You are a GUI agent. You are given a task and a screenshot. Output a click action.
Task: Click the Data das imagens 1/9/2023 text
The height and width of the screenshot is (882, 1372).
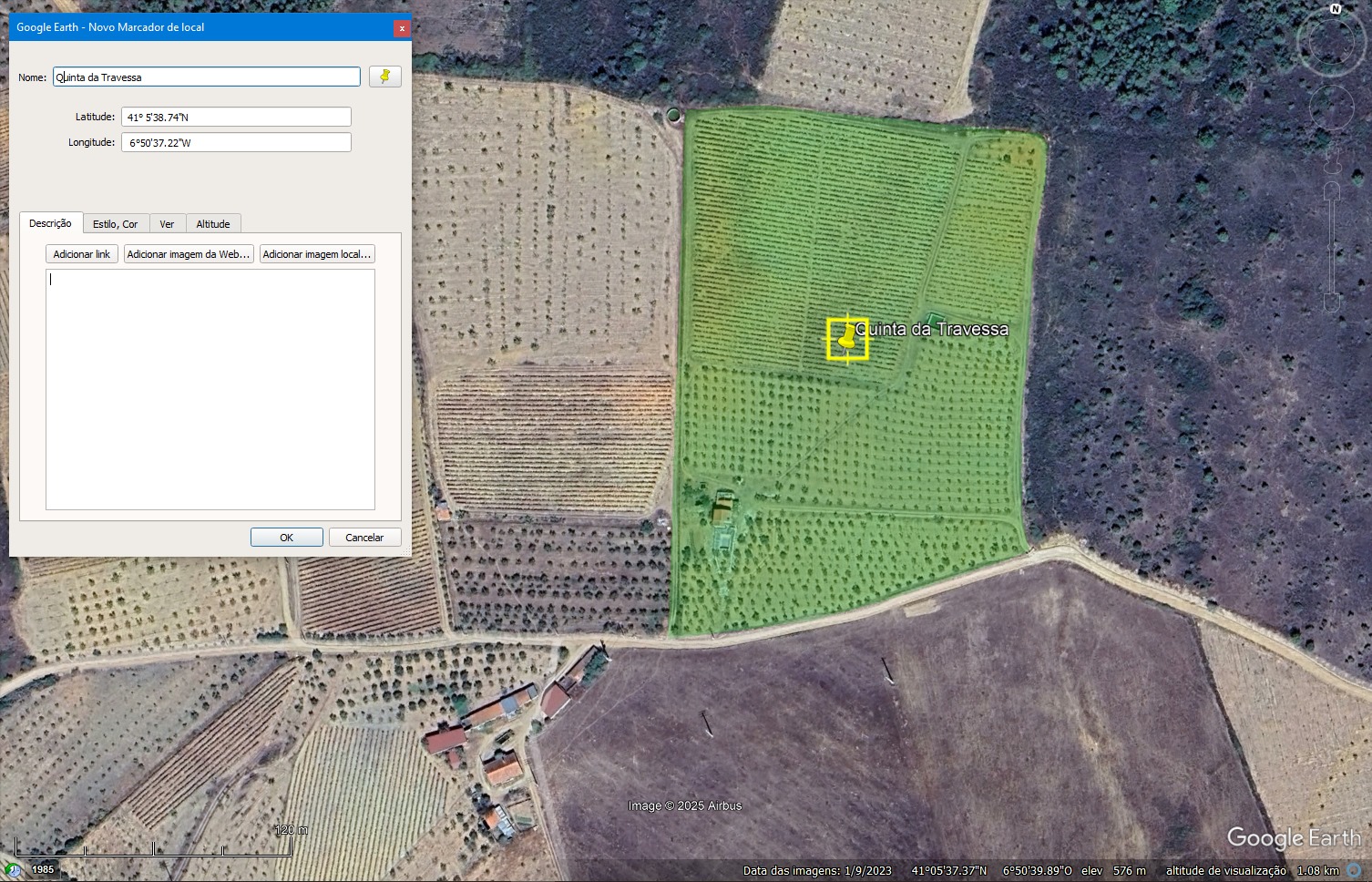pos(817,870)
